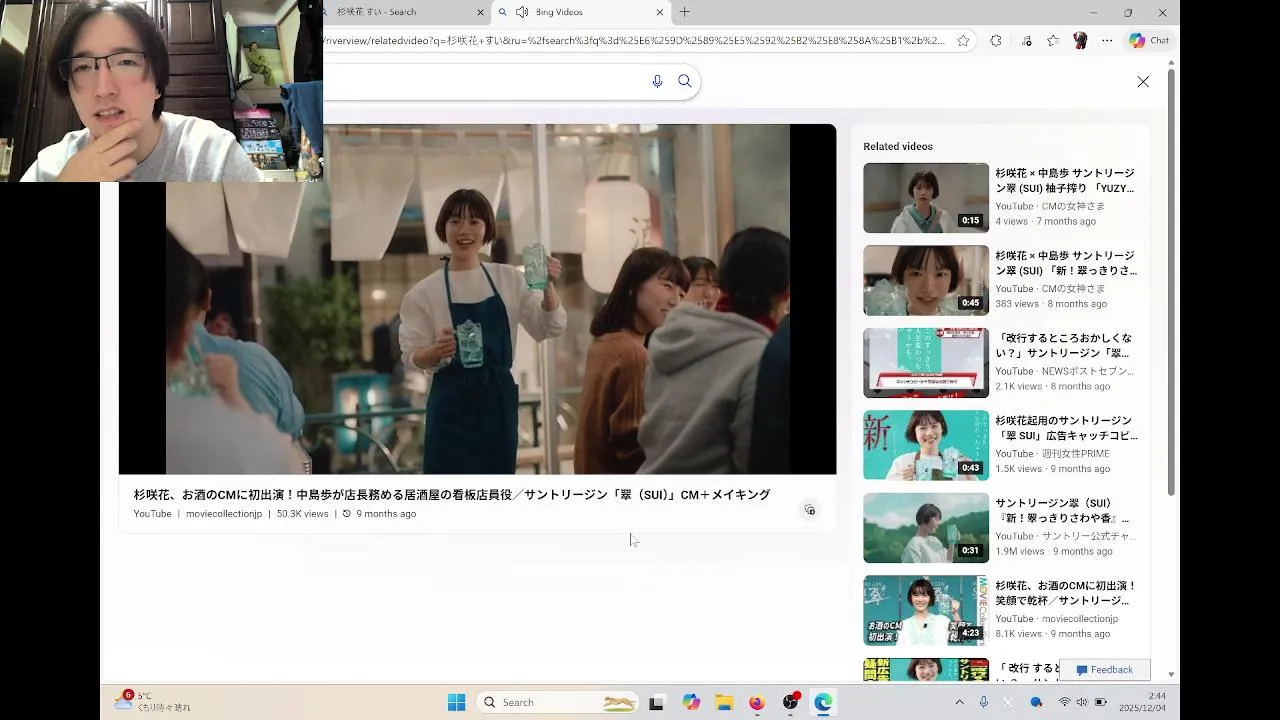Favorite this page with the star icon

(x=963, y=41)
